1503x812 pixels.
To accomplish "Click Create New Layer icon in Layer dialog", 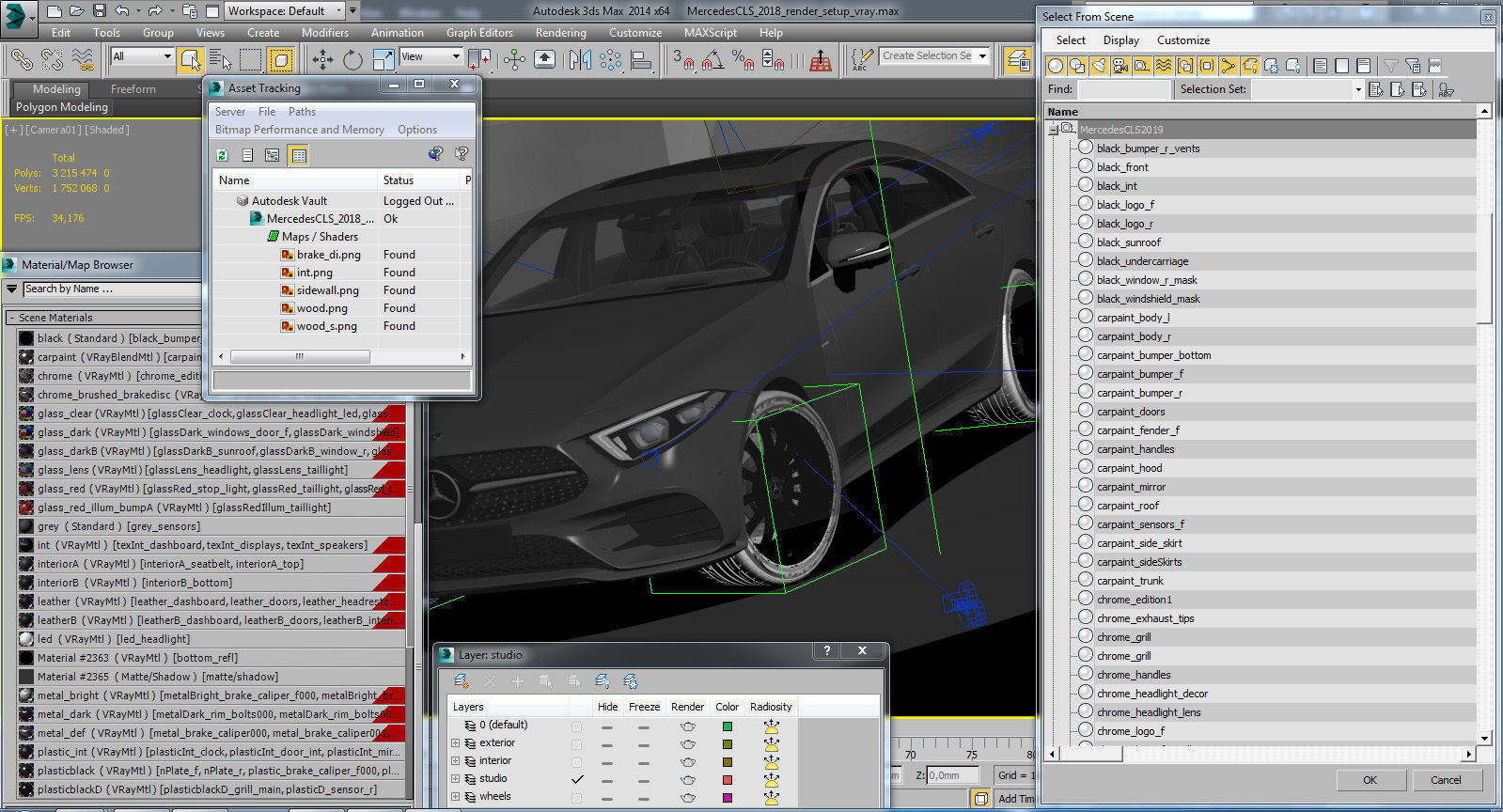I will 462,681.
